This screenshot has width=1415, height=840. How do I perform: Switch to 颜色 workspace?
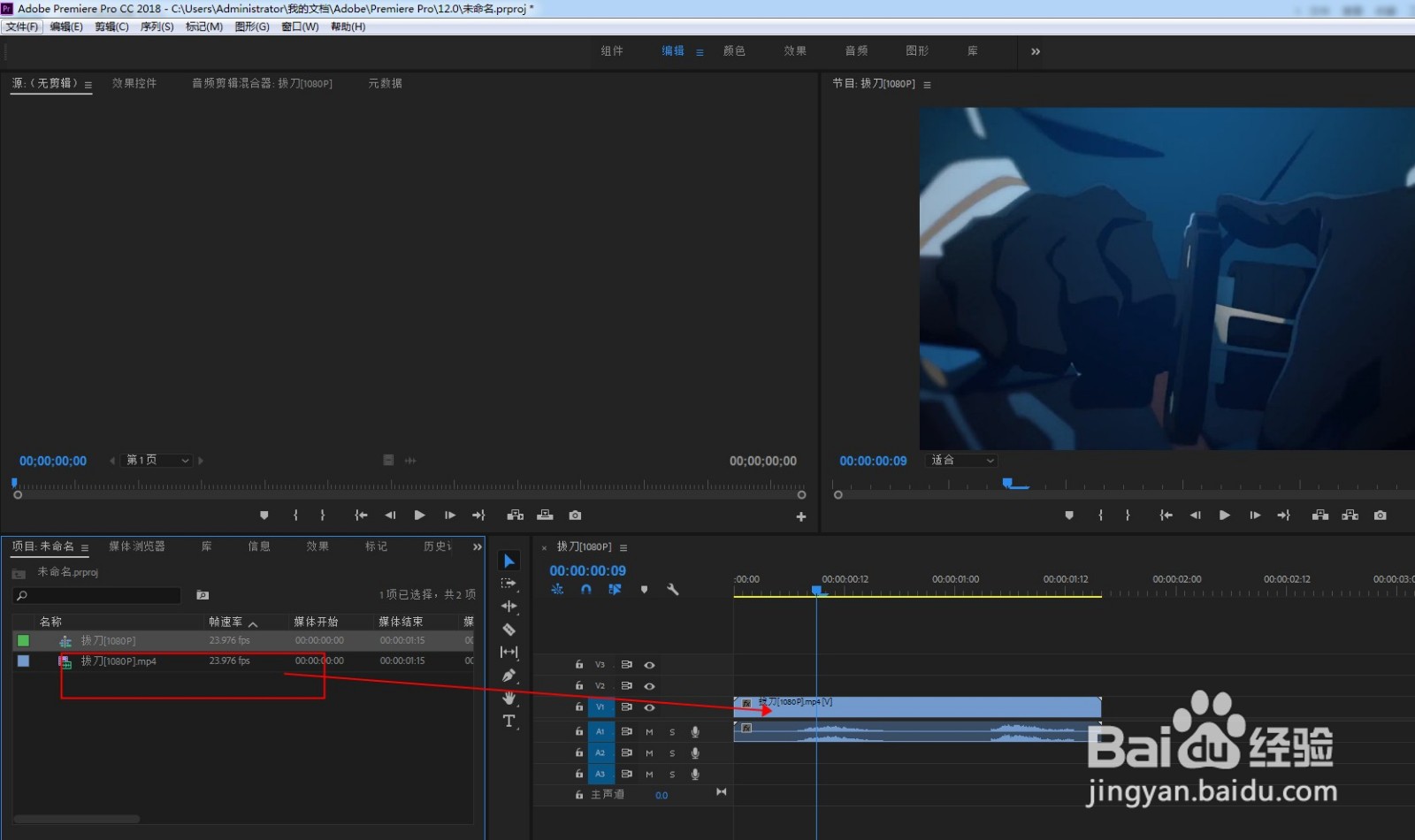[734, 51]
